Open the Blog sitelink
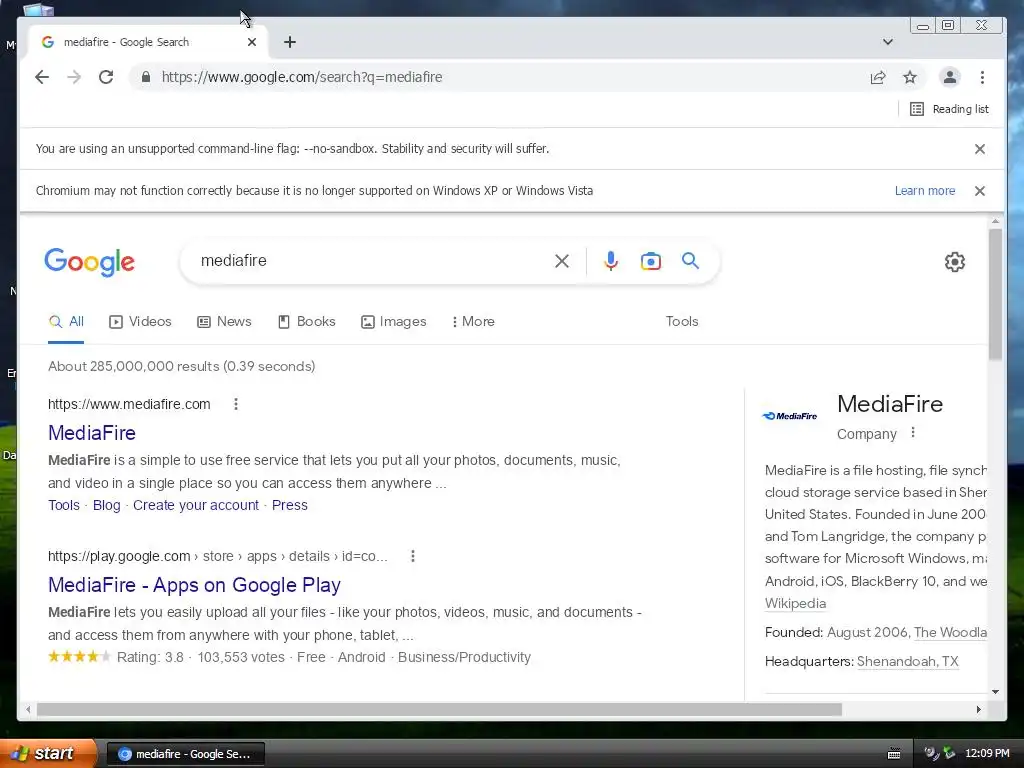 tap(106, 505)
